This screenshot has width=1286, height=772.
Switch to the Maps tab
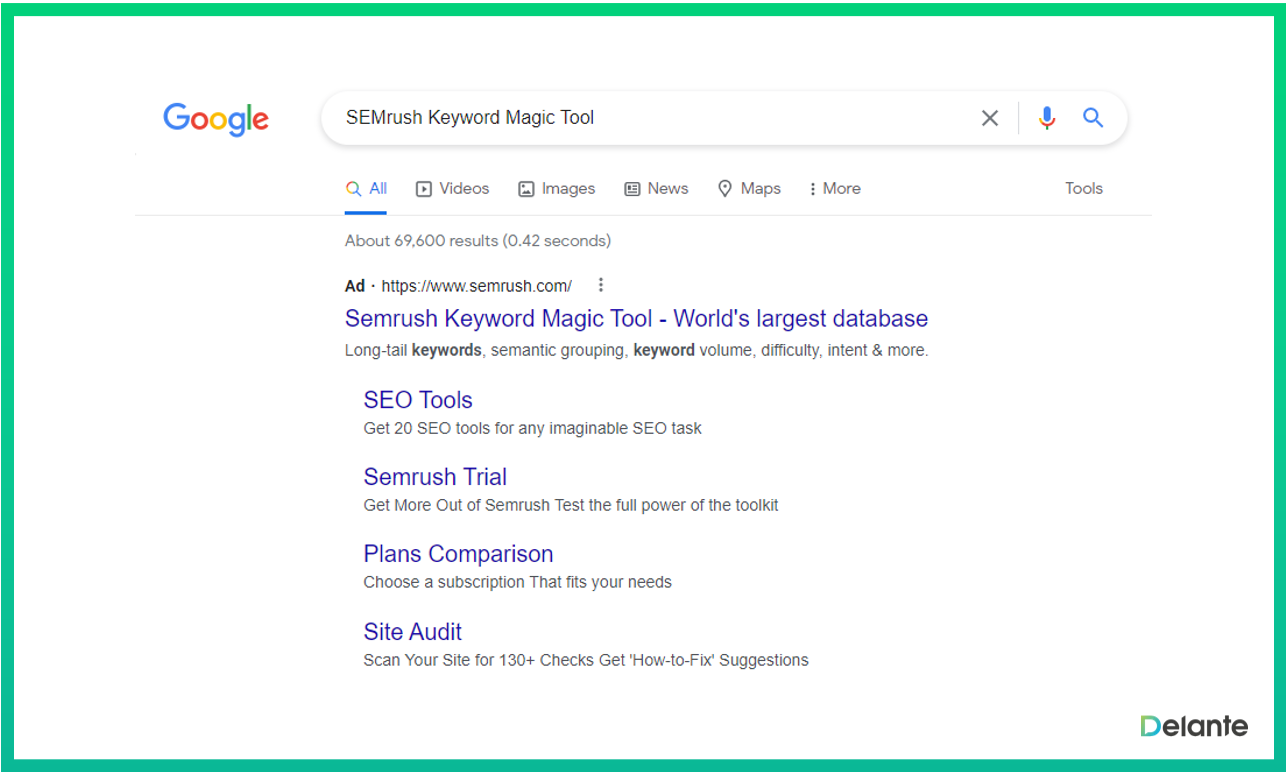[x=749, y=188]
